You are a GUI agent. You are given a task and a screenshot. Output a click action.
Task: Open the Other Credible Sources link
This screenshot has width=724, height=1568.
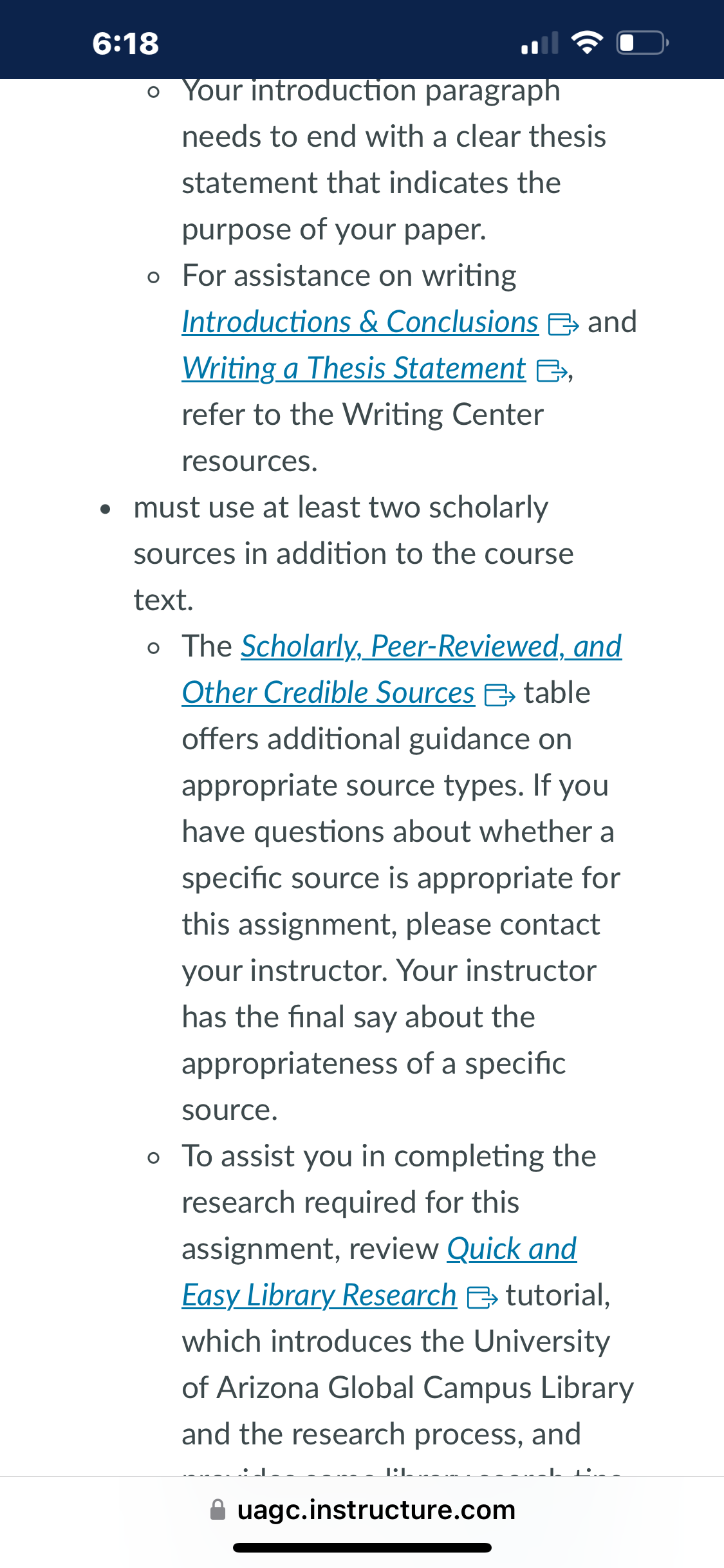point(328,693)
